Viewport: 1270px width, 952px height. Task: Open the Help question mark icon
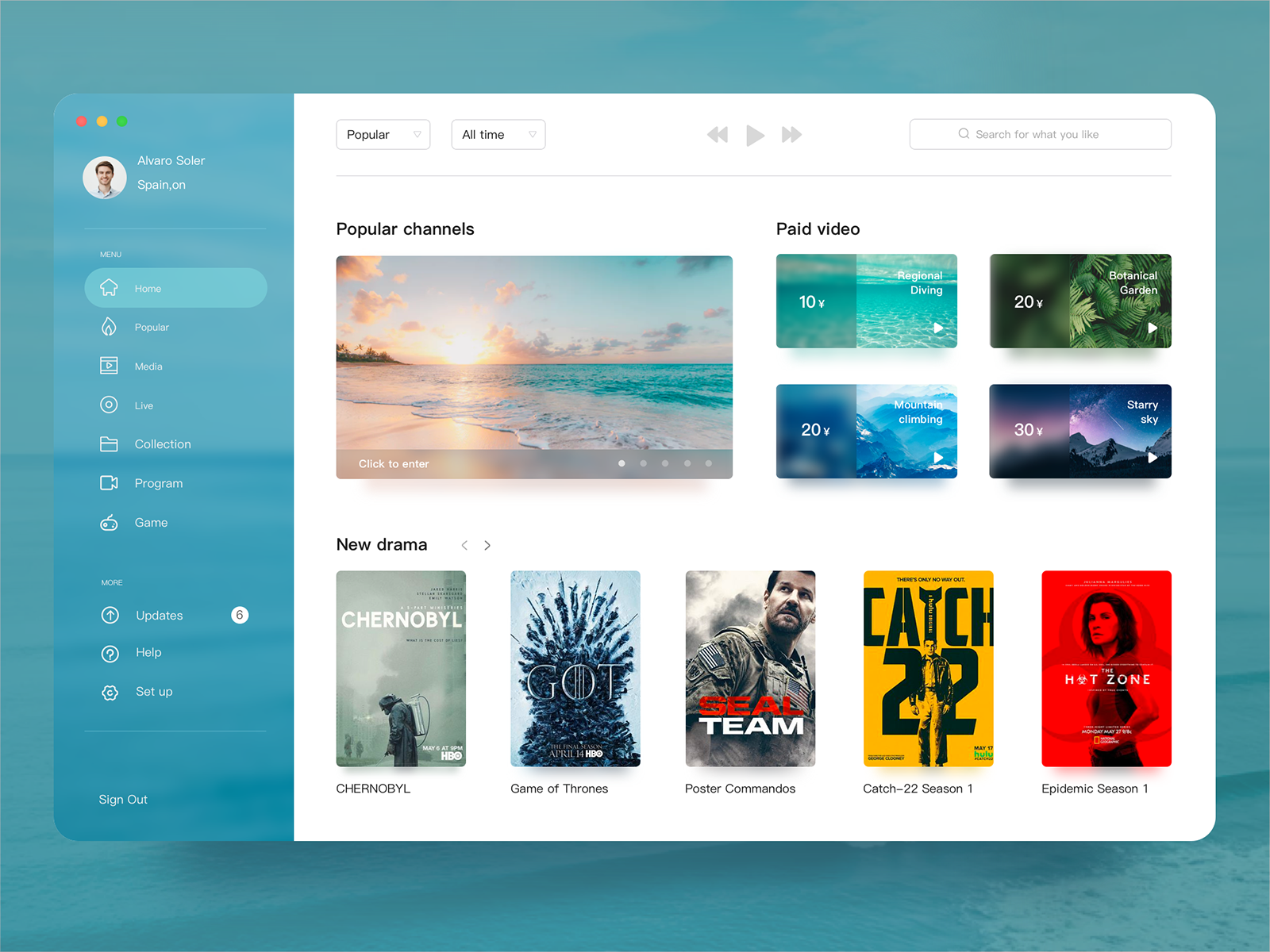click(110, 652)
